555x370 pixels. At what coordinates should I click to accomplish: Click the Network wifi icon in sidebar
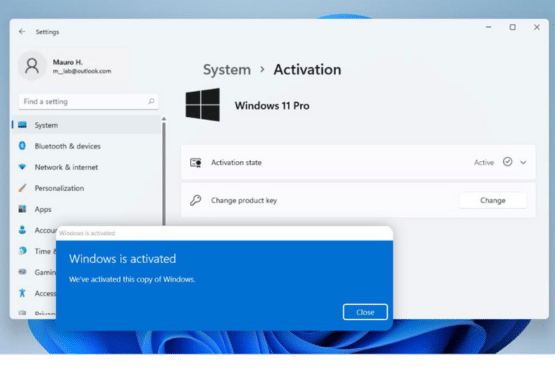point(22,167)
